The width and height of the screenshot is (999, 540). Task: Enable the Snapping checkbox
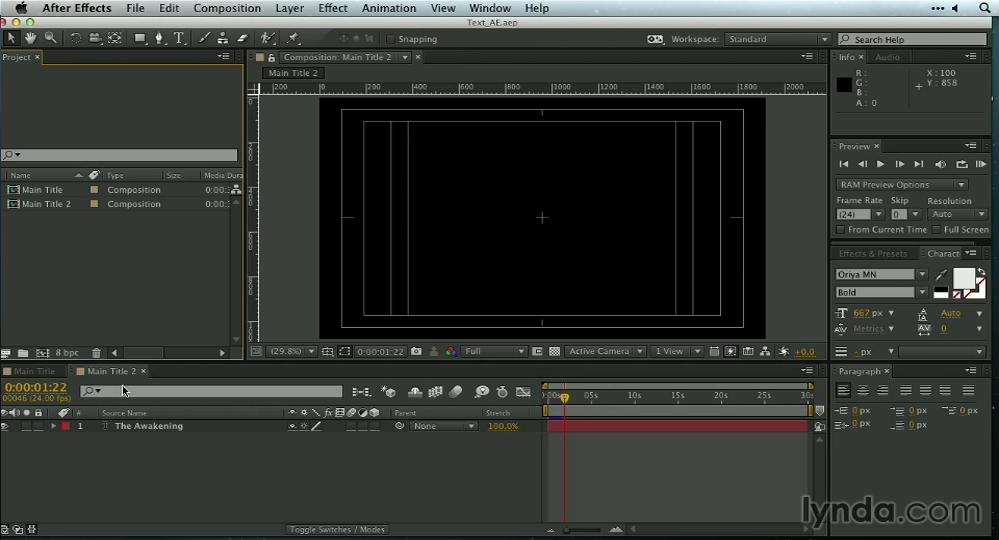tap(391, 39)
